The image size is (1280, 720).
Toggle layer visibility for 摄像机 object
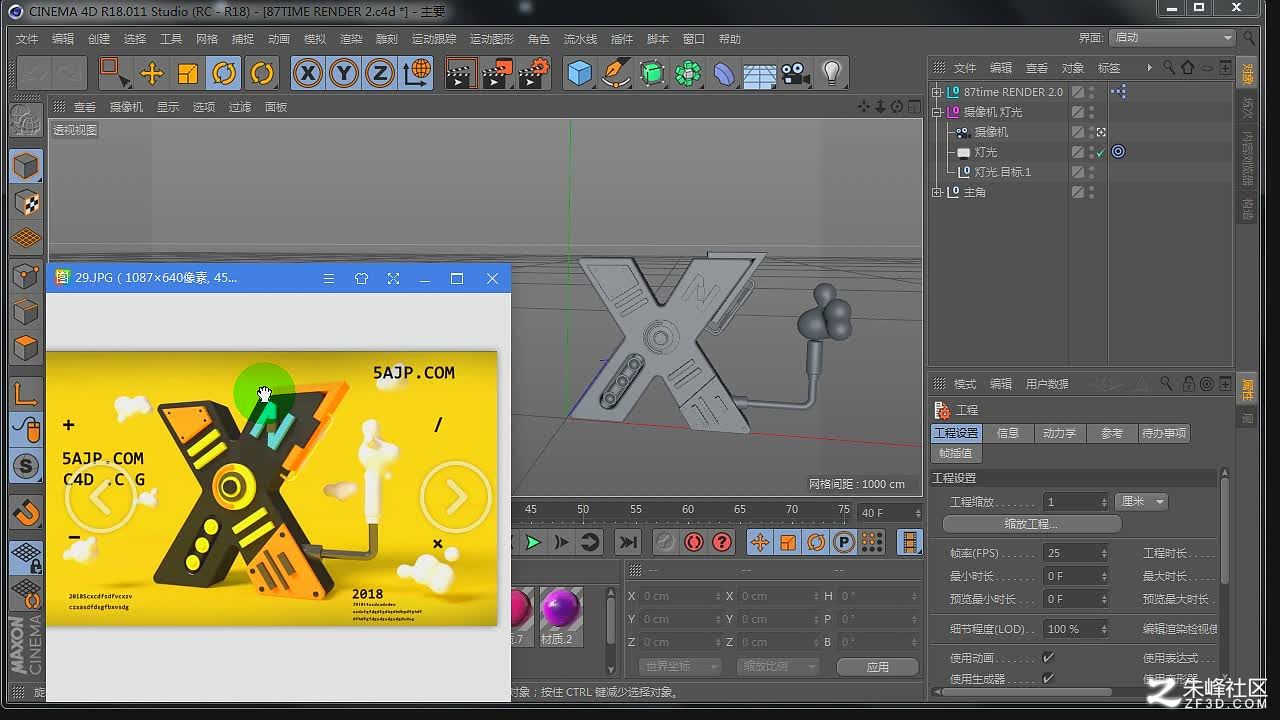click(1078, 132)
